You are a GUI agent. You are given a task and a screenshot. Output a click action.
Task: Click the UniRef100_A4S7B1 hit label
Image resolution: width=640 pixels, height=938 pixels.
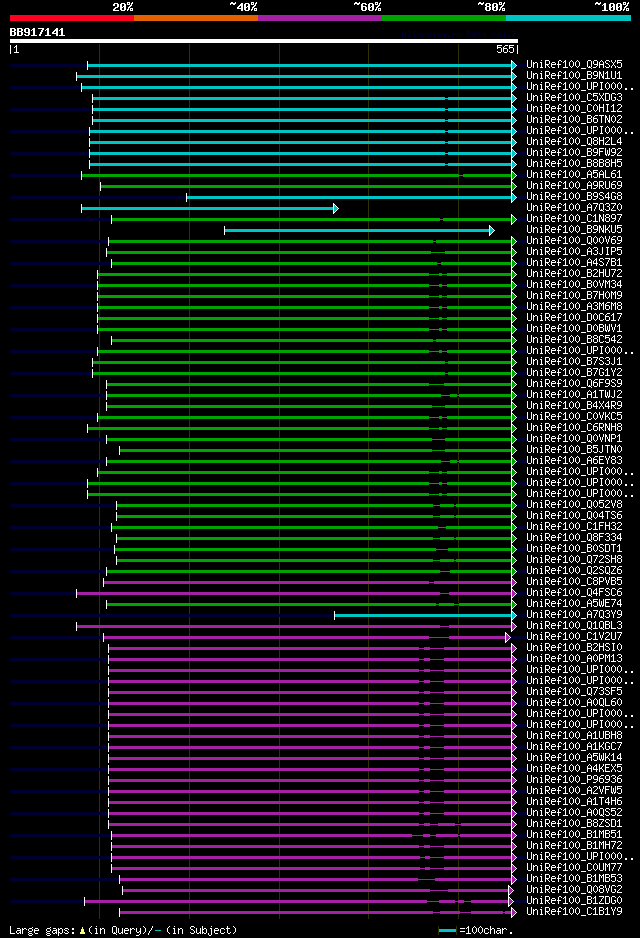[x=574, y=262]
